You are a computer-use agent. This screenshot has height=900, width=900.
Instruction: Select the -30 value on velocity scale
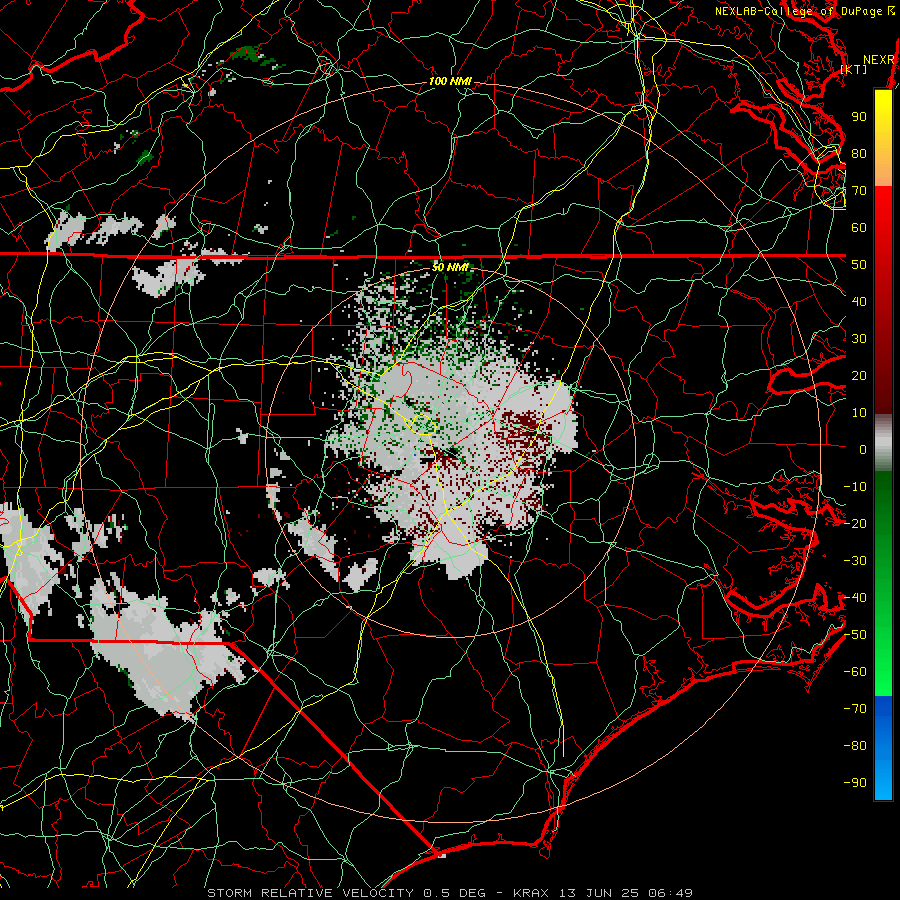click(x=855, y=561)
